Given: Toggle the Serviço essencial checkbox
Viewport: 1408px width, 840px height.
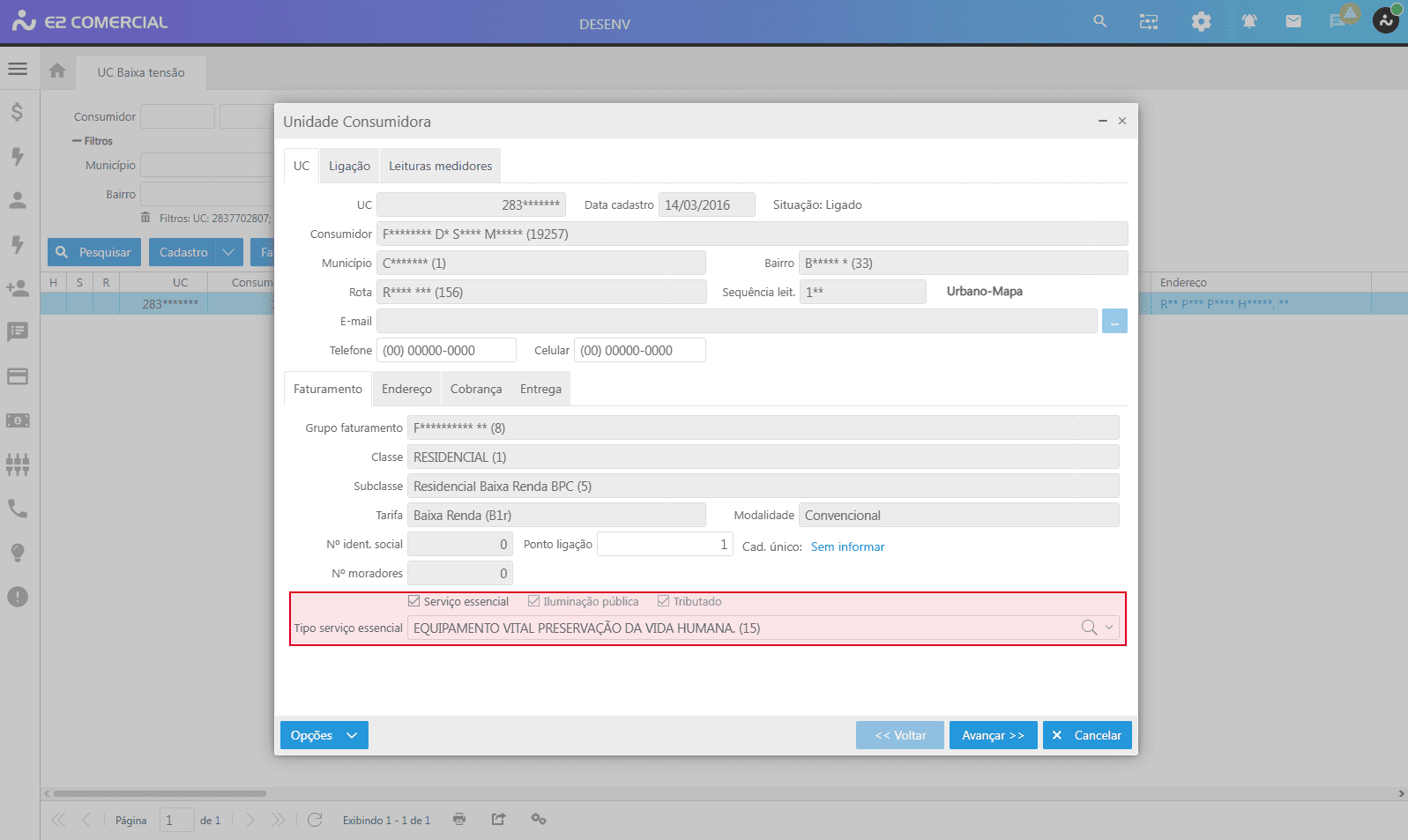Looking at the screenshot, I should pos(414,601).
